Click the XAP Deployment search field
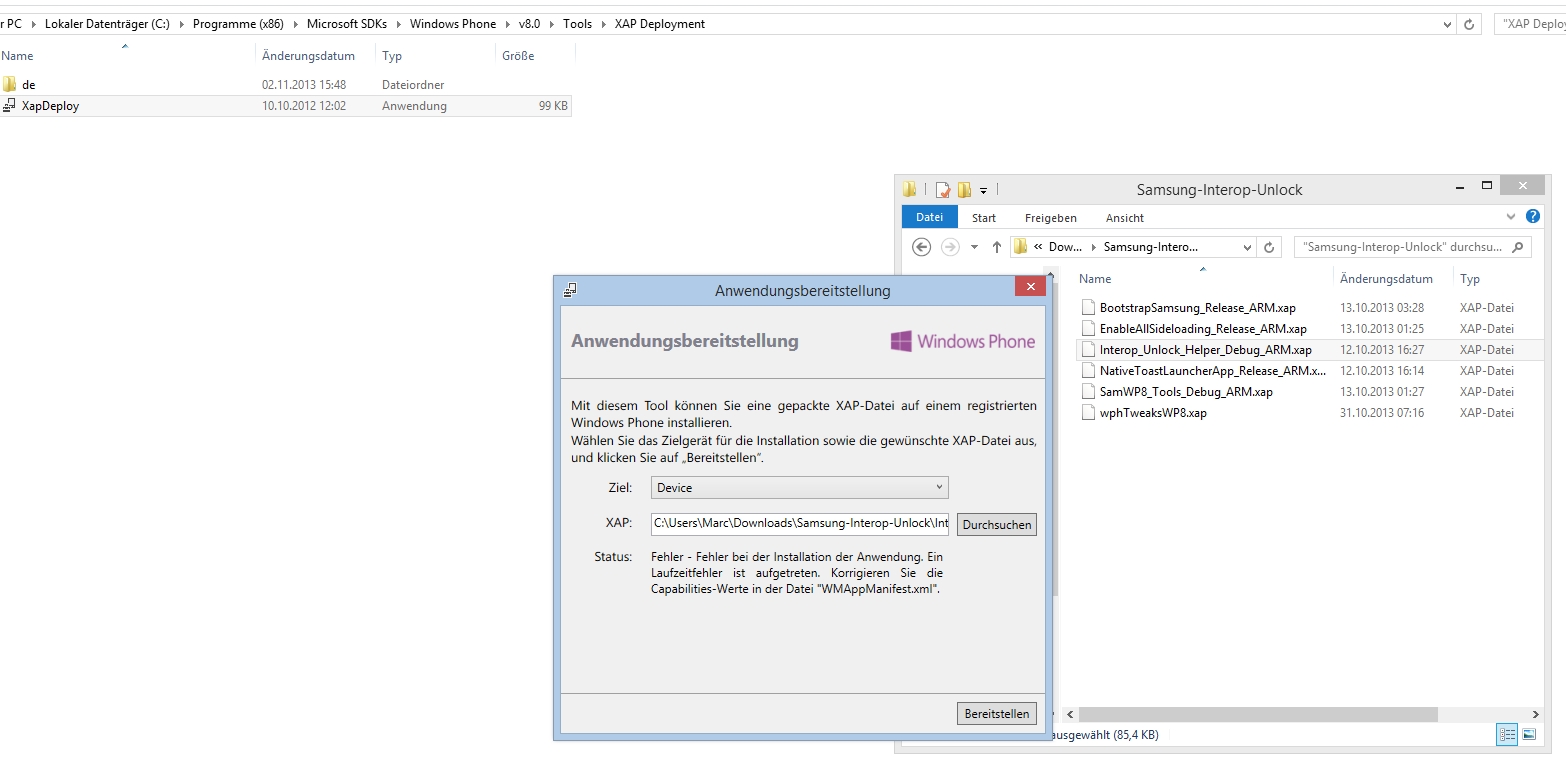Image resolution: width=1566 pixels, height=767 pixels. pyautogui.click(x=1530, y=24)
